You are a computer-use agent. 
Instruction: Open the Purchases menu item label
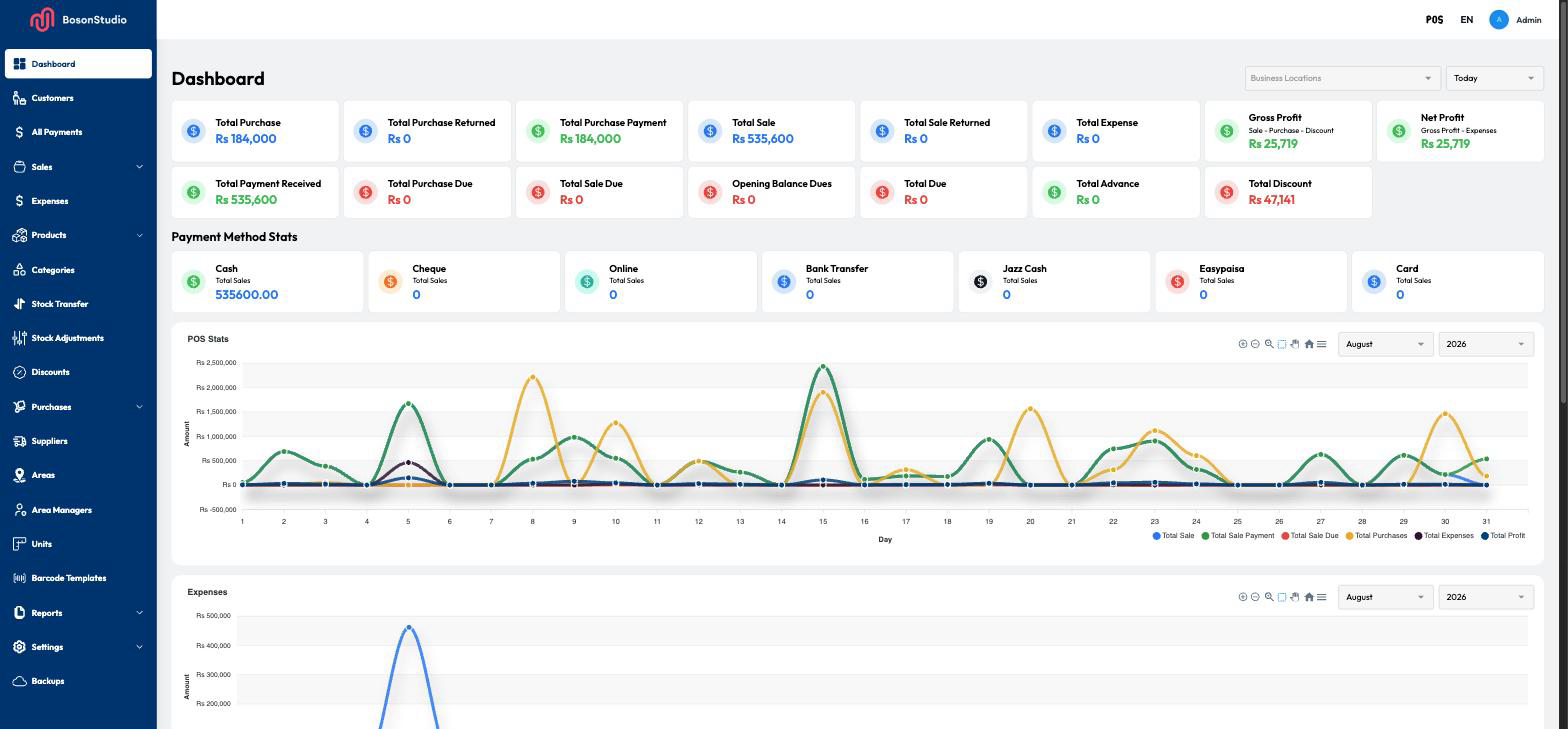51,407
